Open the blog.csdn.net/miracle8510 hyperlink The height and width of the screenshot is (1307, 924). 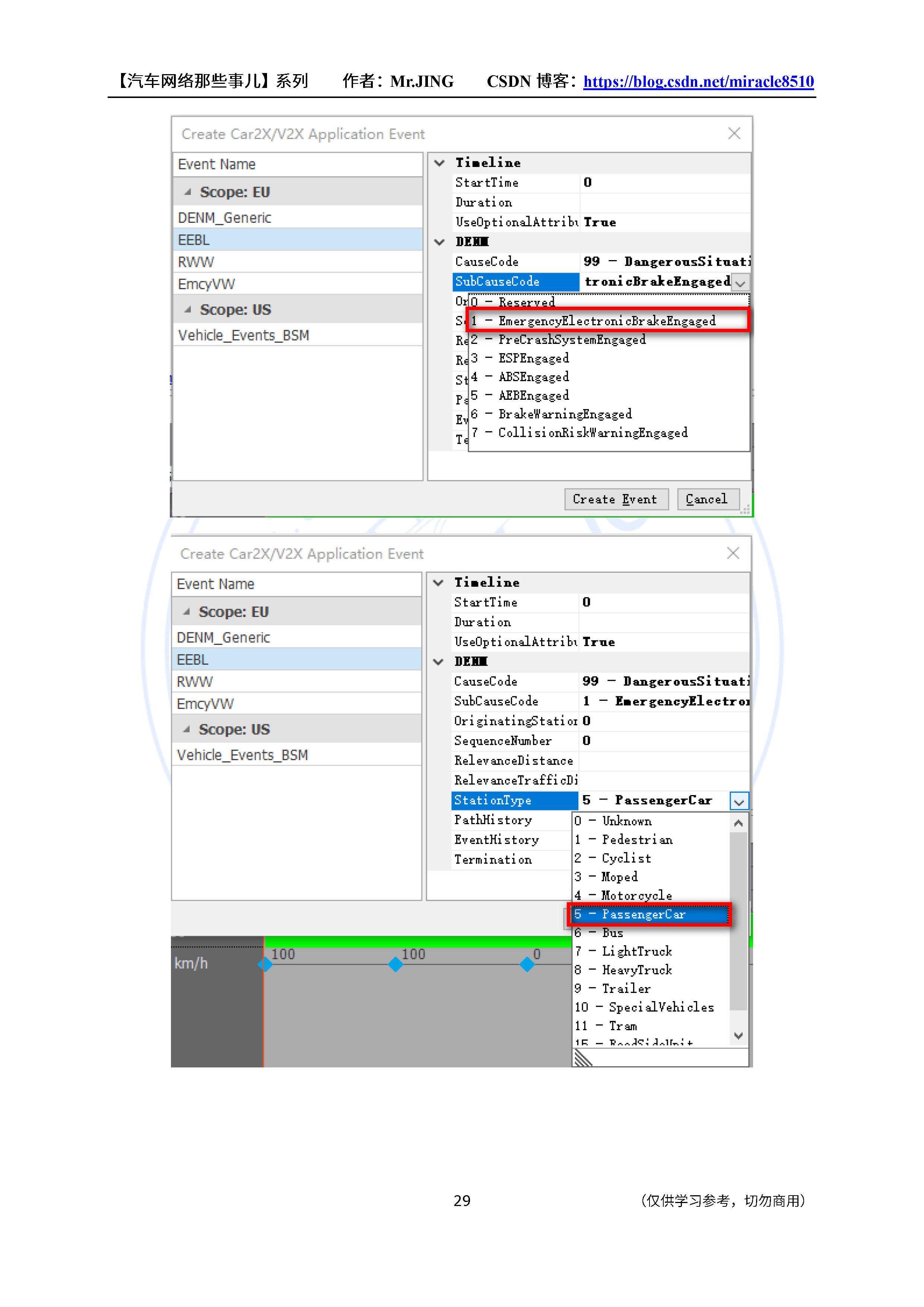click(698, 81)
